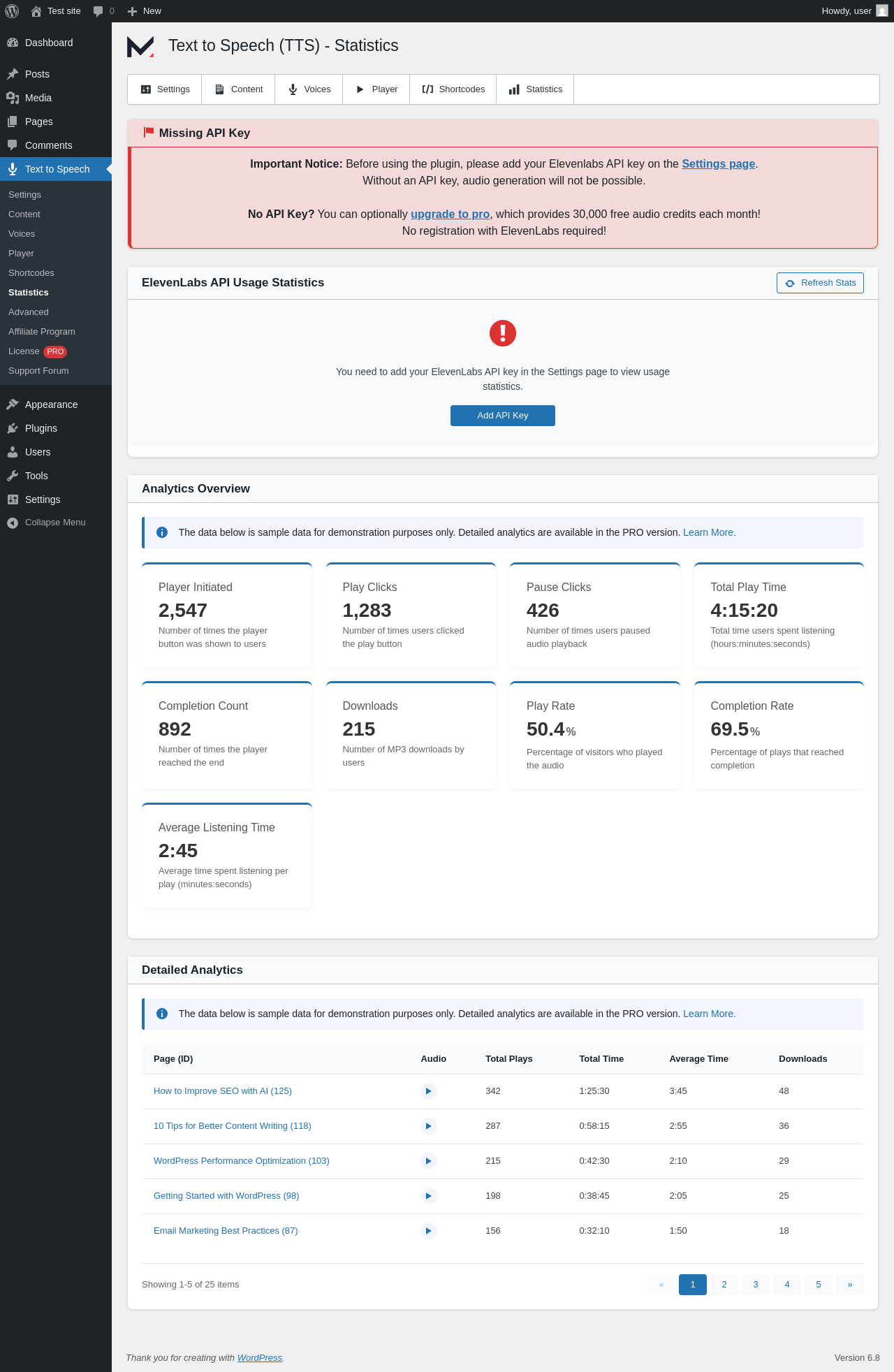
Task: Open 10 Tips for Better Content Writing
Action: tap(233, 1126)
